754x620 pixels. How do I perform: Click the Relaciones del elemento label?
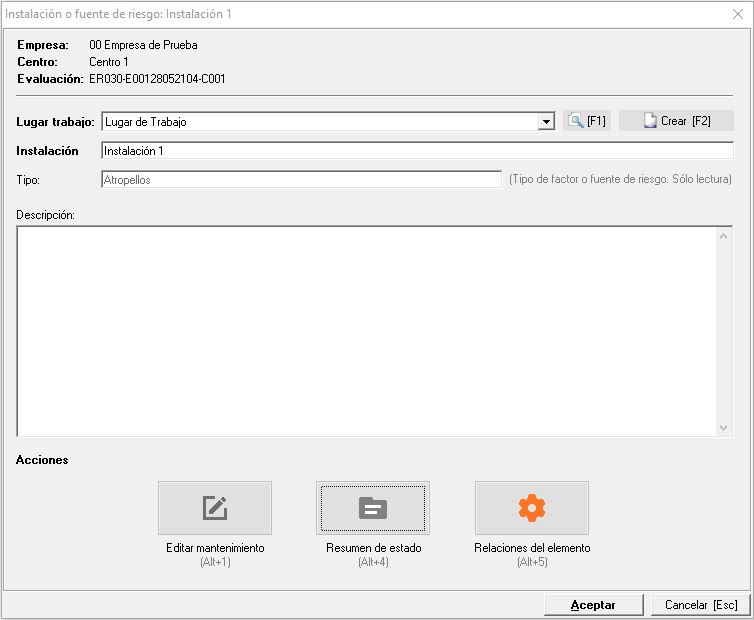pyautogui.click(x=532, y=547)
